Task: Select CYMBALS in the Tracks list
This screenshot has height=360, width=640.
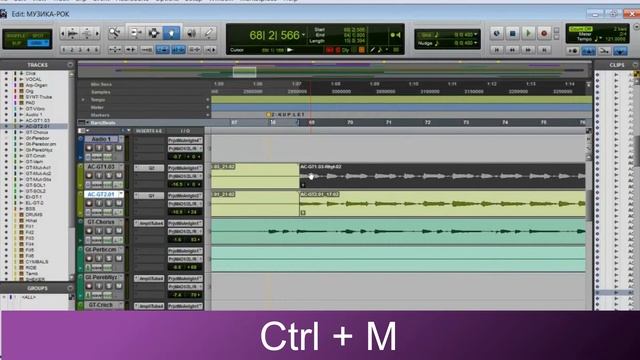Action: (x=37, y=262)
